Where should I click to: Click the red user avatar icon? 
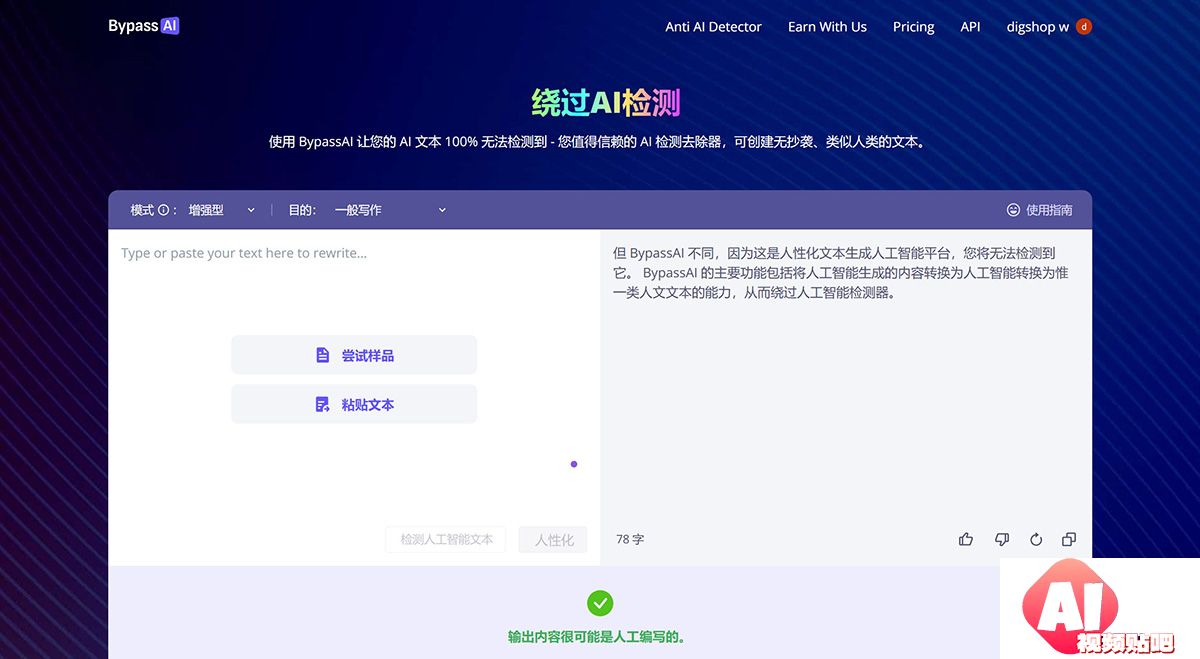[x=1084, y=27]
